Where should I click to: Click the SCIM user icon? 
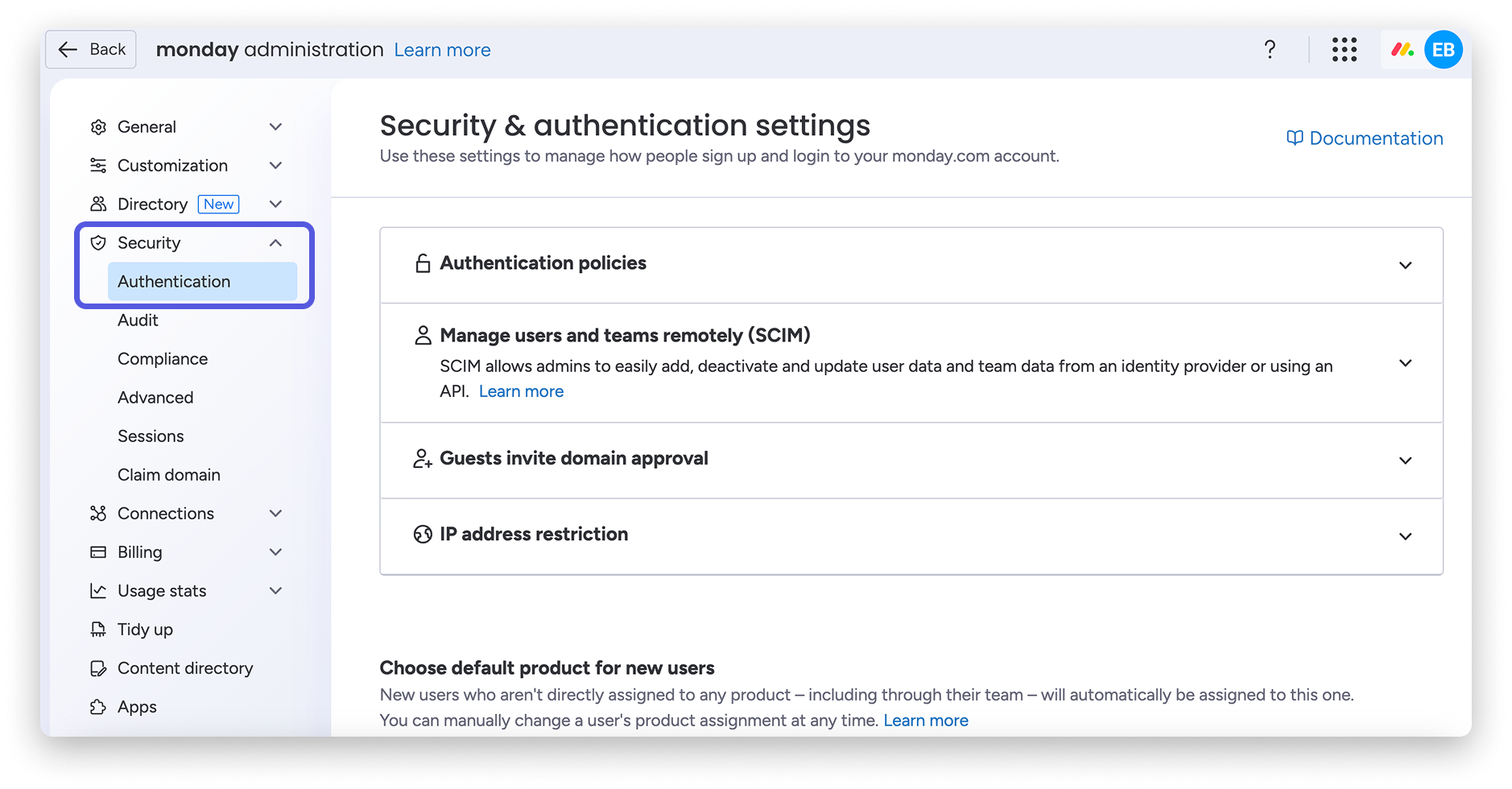[423, 336]
